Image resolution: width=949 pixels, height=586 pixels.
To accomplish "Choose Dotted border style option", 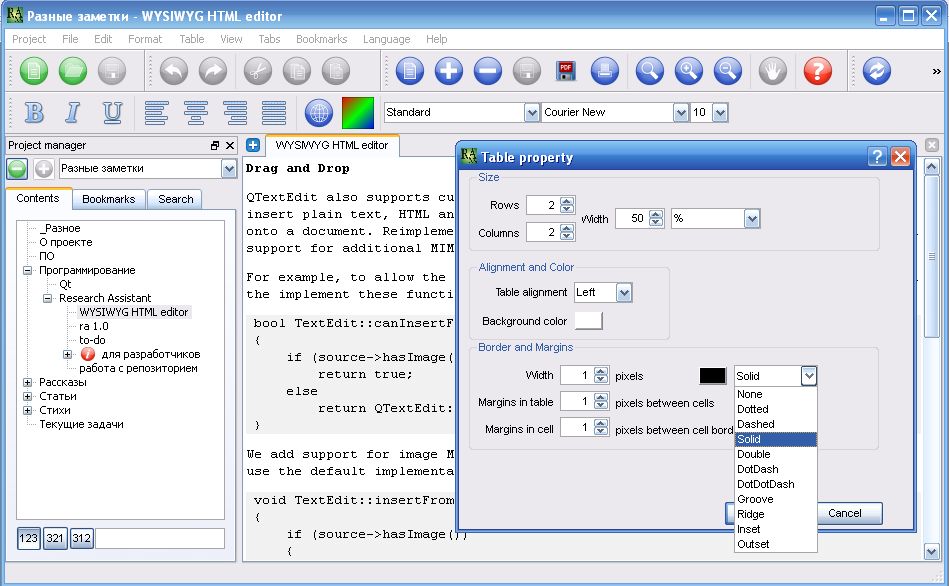I will (x=775, y=409).
